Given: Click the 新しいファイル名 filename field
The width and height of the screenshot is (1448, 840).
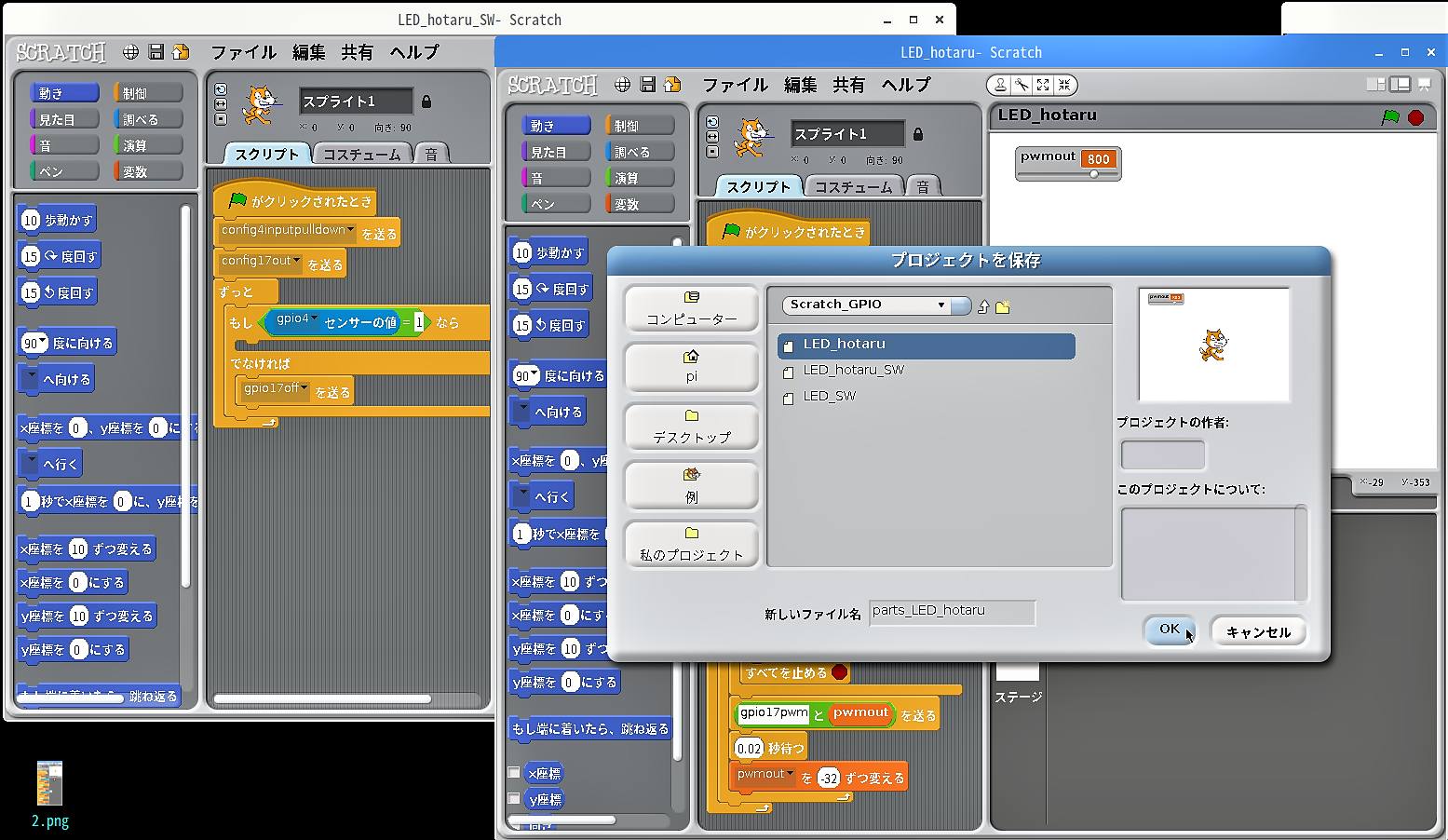Looking at the screenshot, I should click(952, 612).
